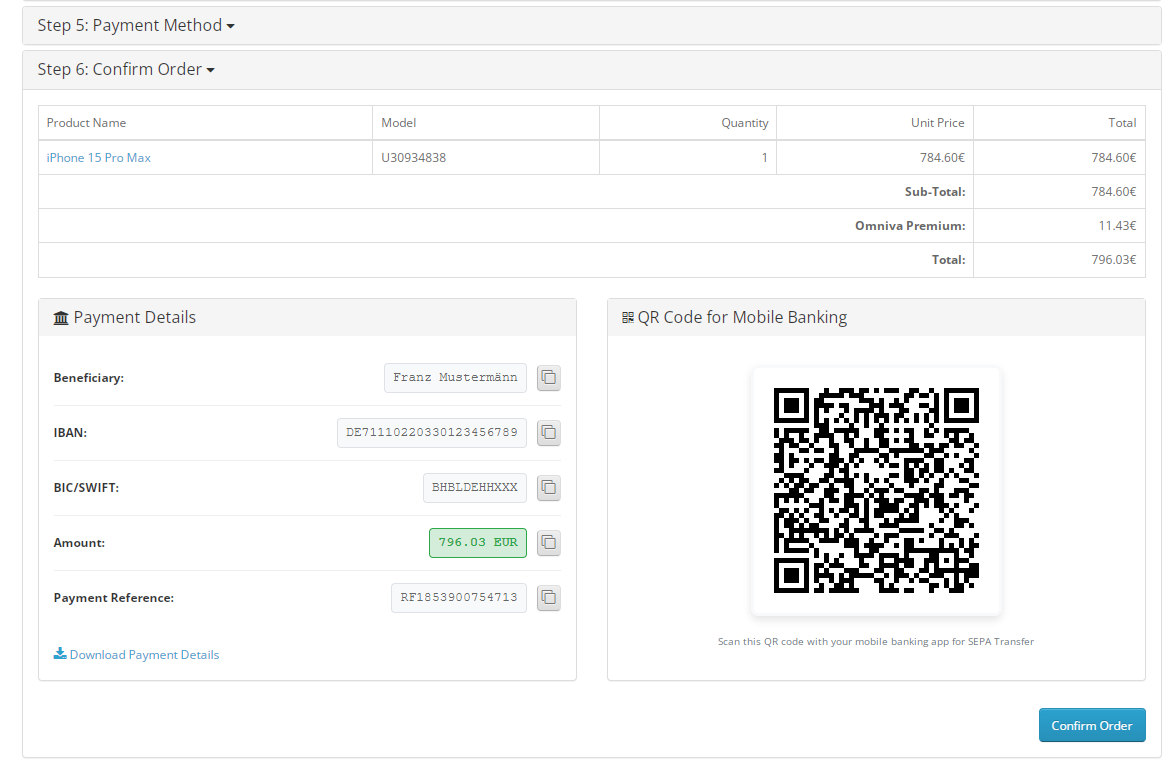The height and width of the screenshot is (776, 1175).
Task: Click the Payment Reference label
Action: tap(113, 598)
